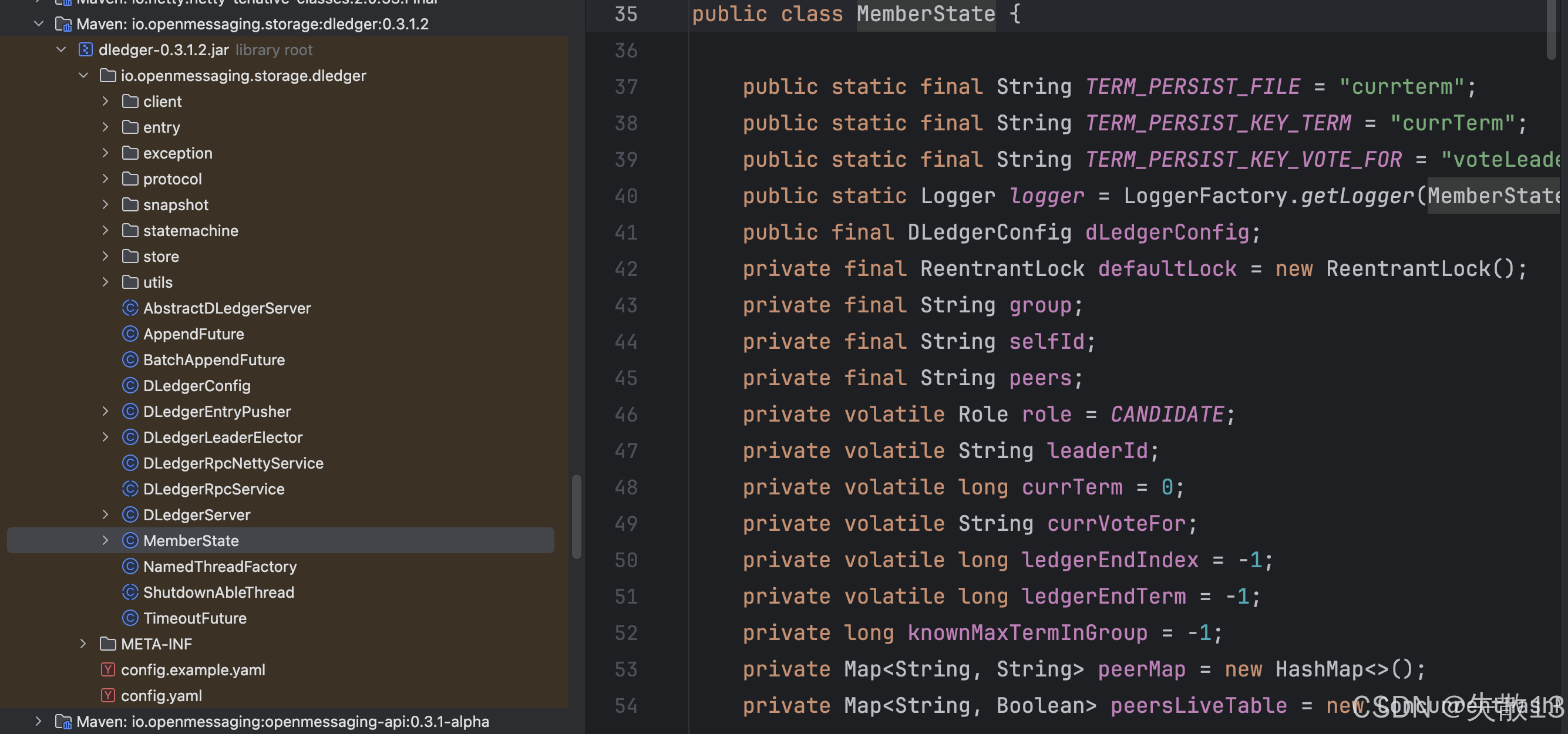The image size is (1568, 734).
Task: Click the config.yaml file icon
Action: coord(107,695)
